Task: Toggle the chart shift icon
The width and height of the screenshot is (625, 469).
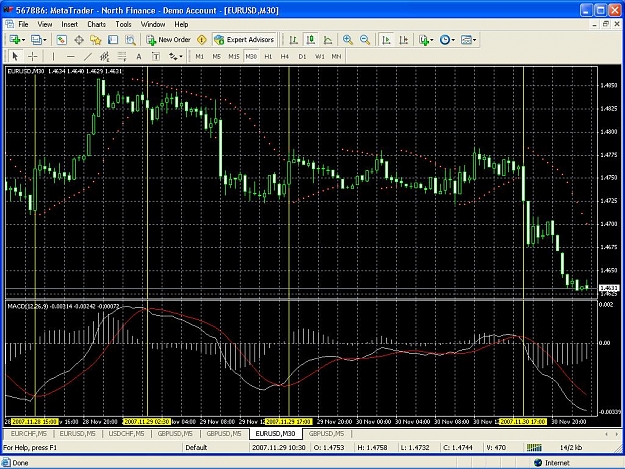Action: [x=403, y=40]
